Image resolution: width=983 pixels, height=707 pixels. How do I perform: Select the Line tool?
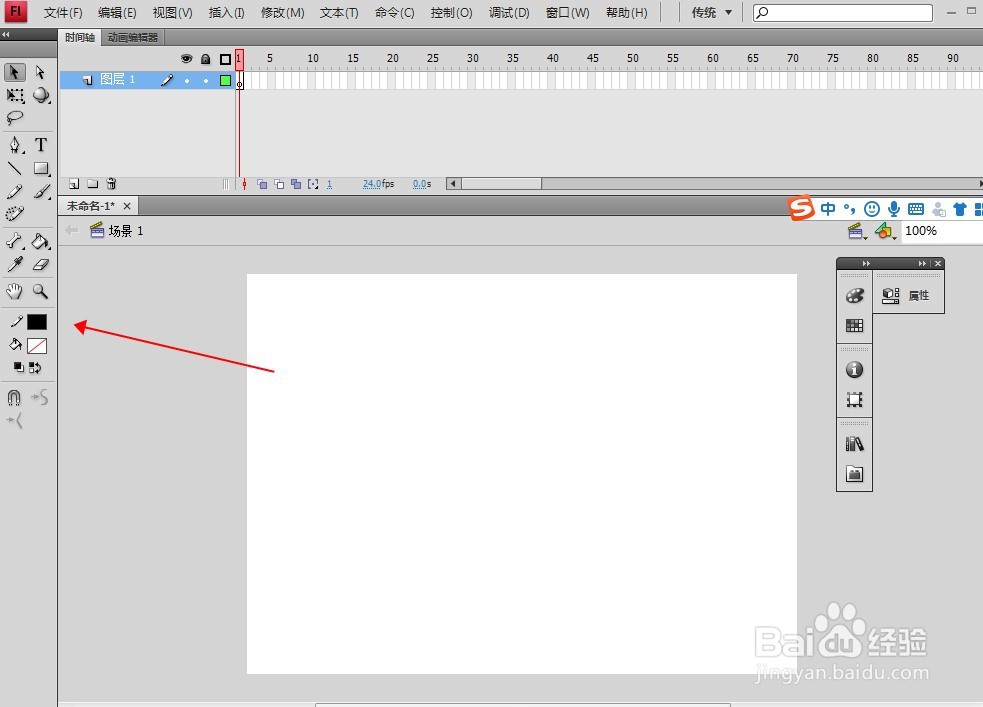[x=14, y=168]
